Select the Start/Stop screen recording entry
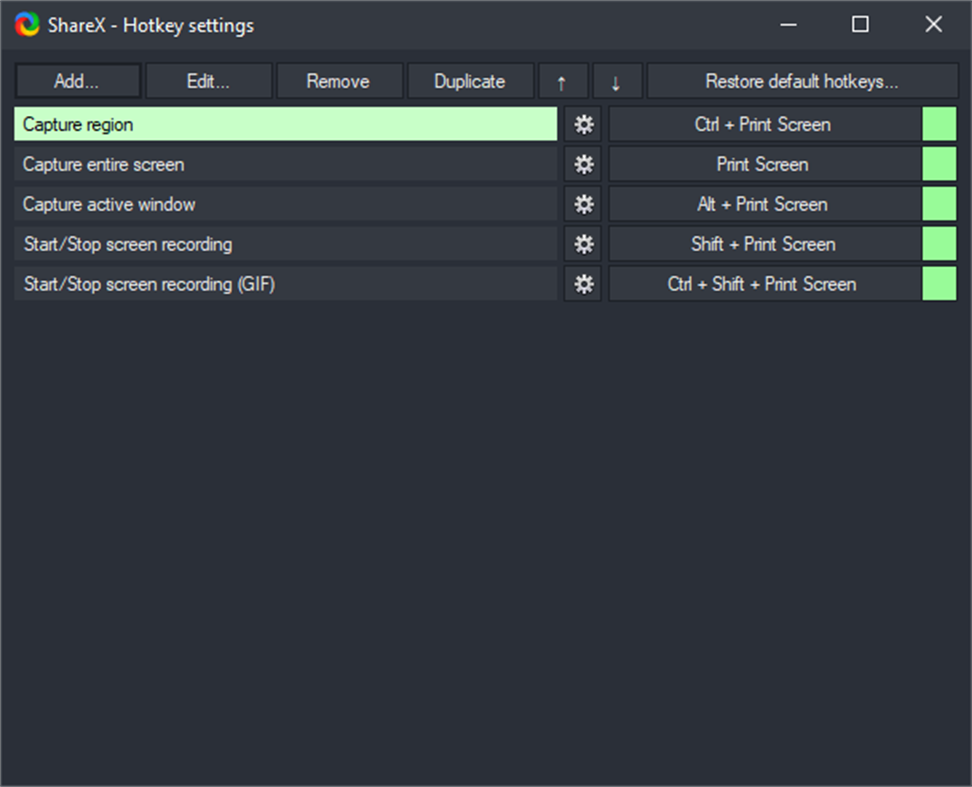Screen dimensions: 972x787 point(285,243)
